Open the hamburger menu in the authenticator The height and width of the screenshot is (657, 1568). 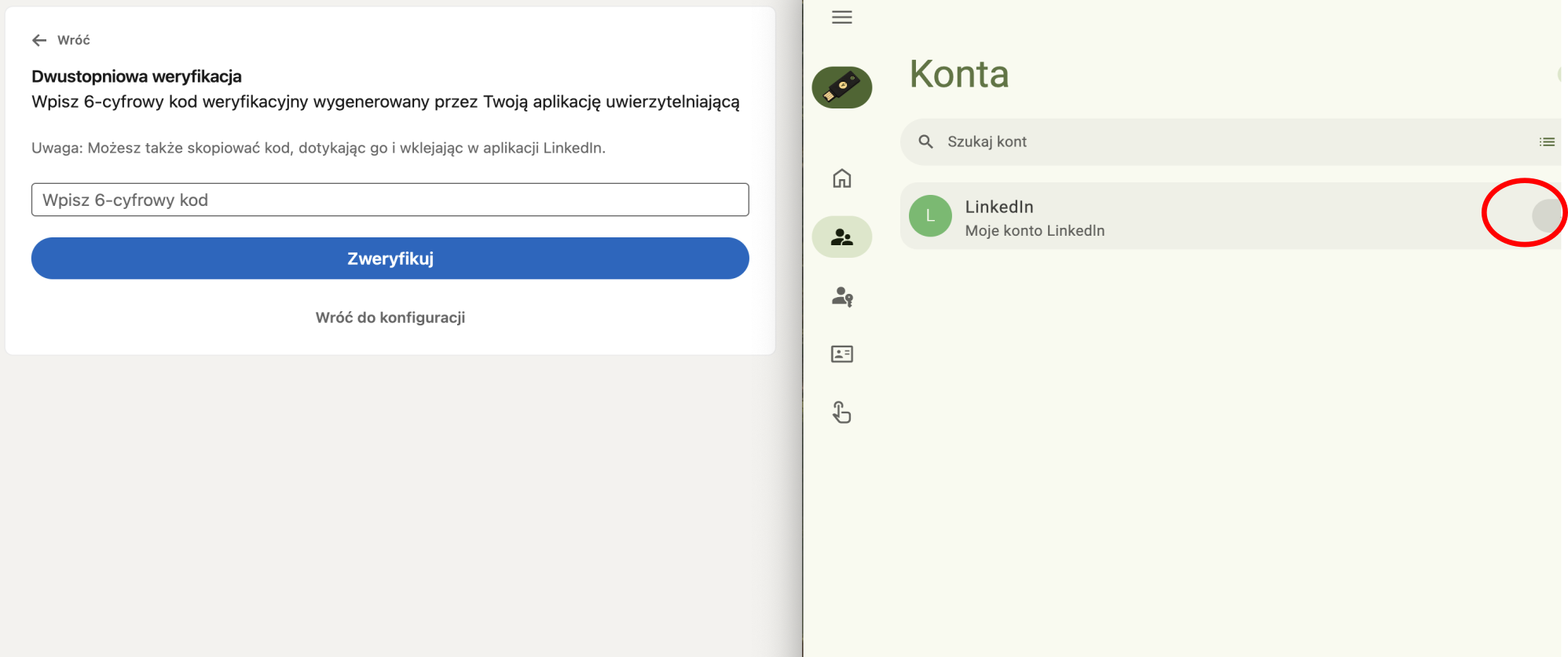[x=841, y=17]
